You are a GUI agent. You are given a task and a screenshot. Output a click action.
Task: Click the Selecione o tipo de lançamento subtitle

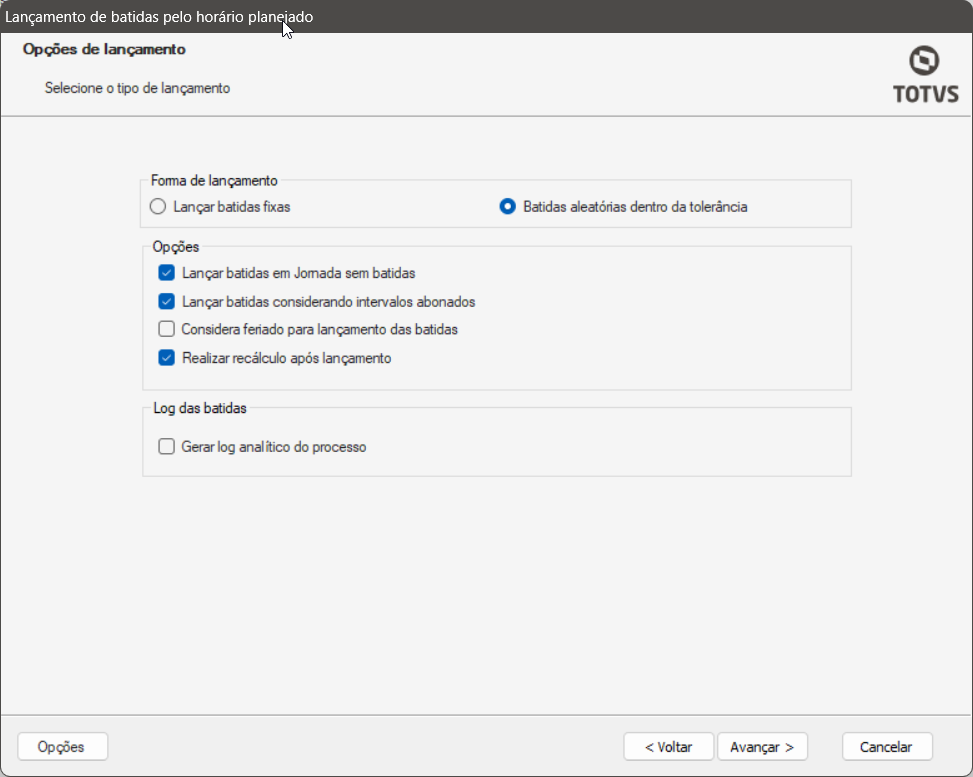137,88
